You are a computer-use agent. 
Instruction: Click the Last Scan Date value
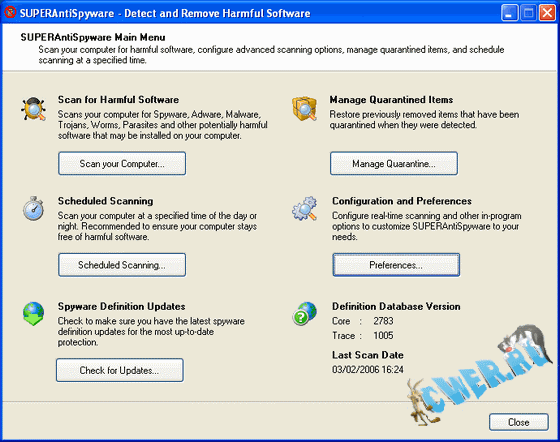click(x=368, y=369)
